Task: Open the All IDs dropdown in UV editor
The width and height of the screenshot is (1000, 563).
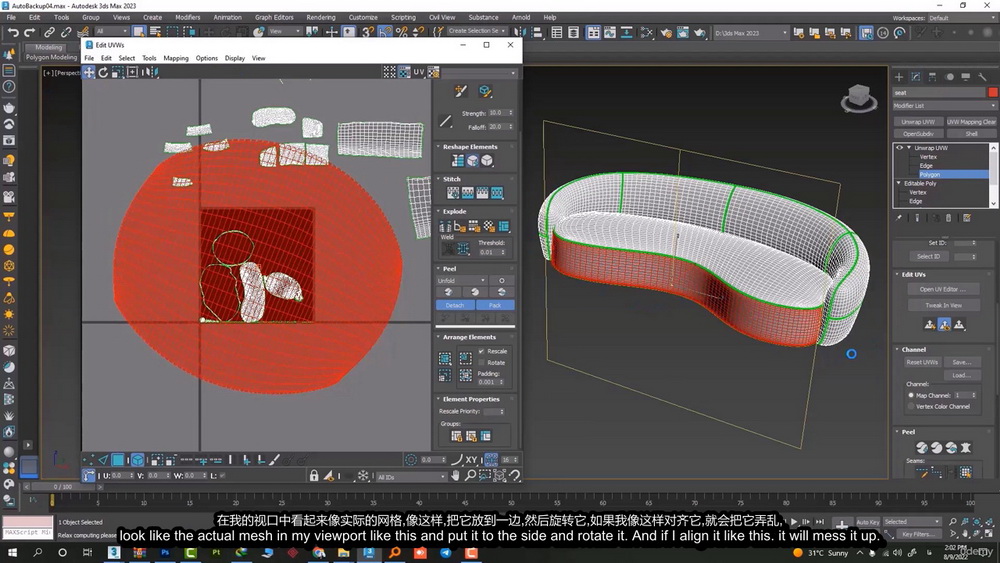Action: tap(411, 476)
